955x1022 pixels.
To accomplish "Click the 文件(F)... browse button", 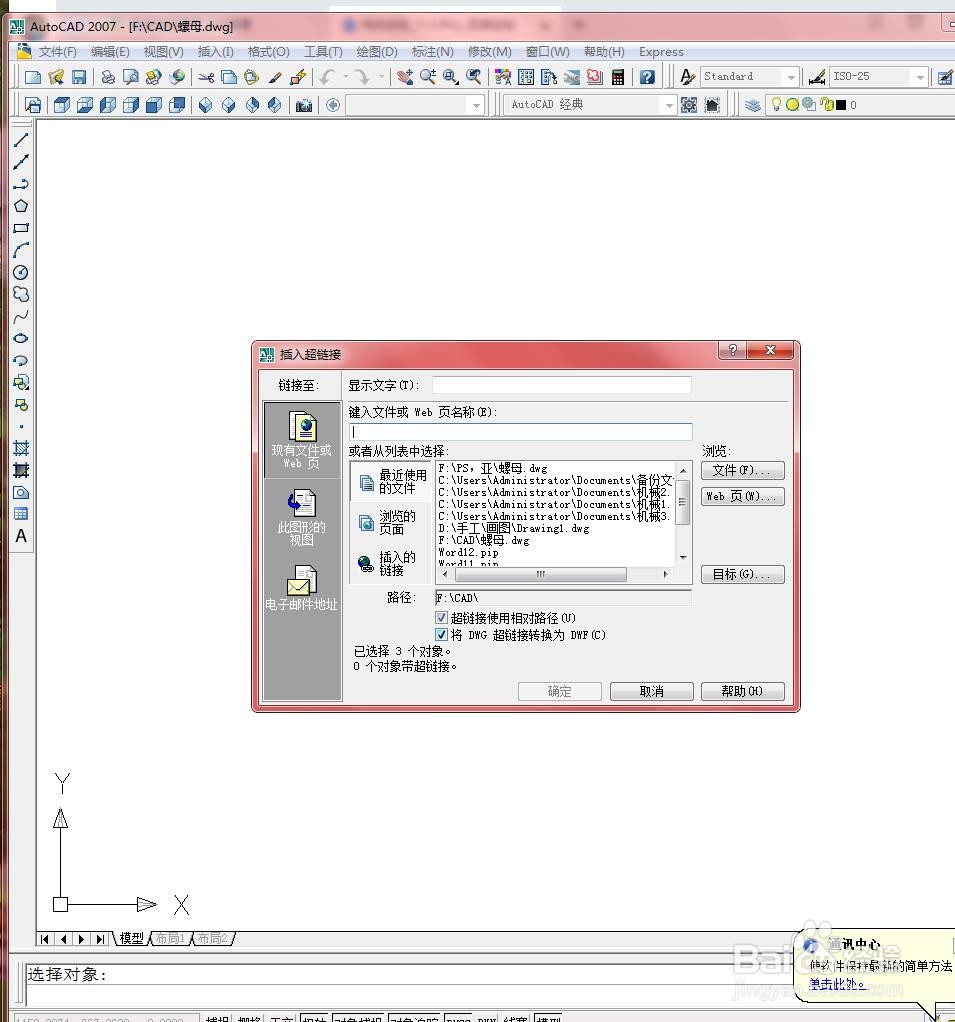I will tap(742, 470).
